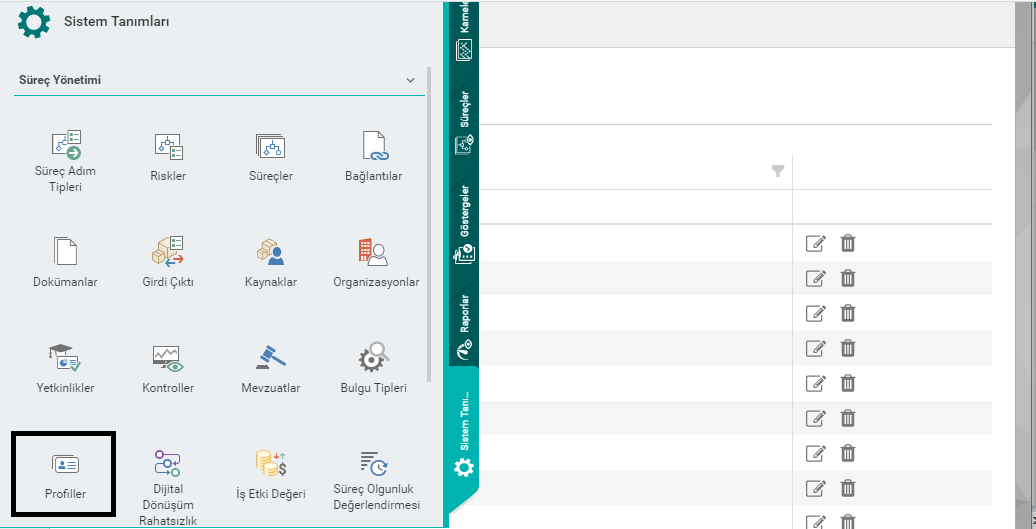Delete the first table row
The image size is (1036, 529).
coord(848,243)
